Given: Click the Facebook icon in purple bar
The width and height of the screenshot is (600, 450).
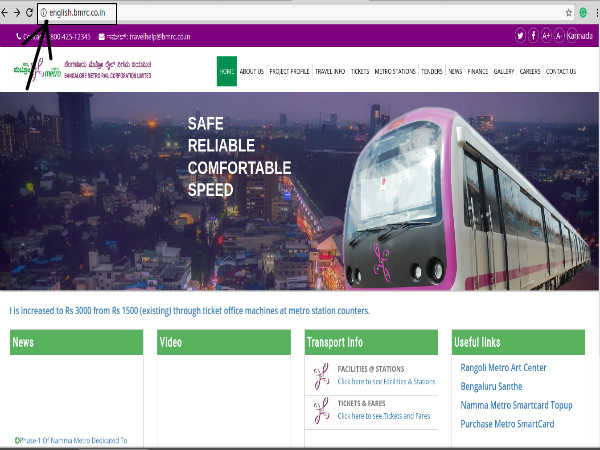Looking at the screenshot, I should click(x=534, y=36).
